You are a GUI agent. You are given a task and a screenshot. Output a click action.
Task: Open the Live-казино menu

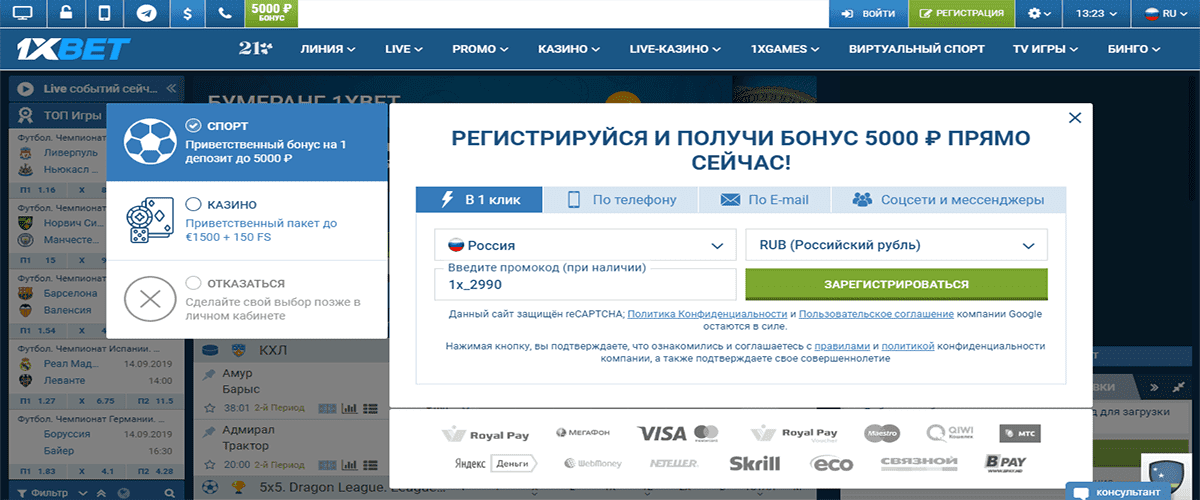click(x=676, y=49)
